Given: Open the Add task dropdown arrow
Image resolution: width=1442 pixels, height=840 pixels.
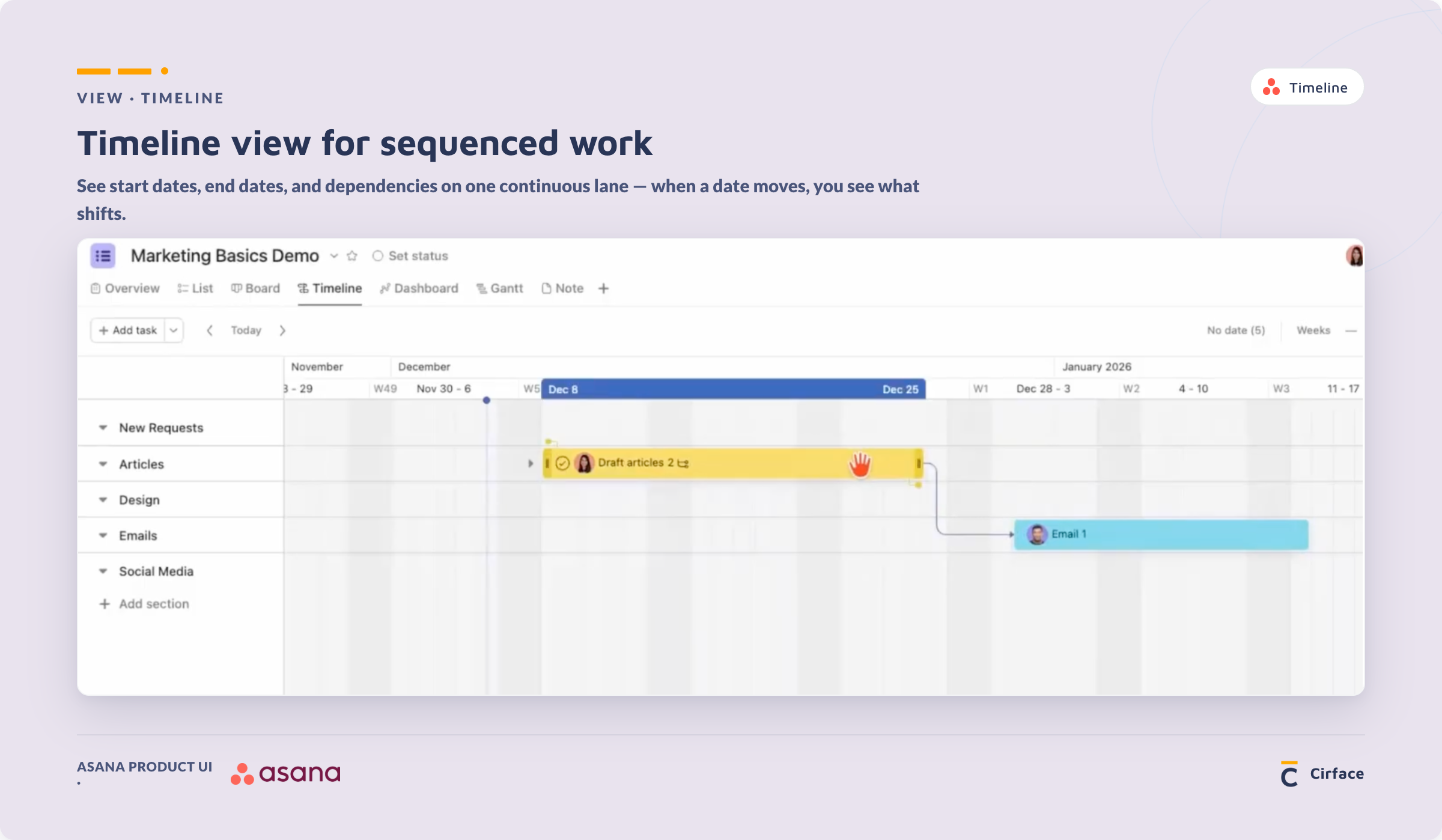Looking at the screenshot, I should coord(174,330).
